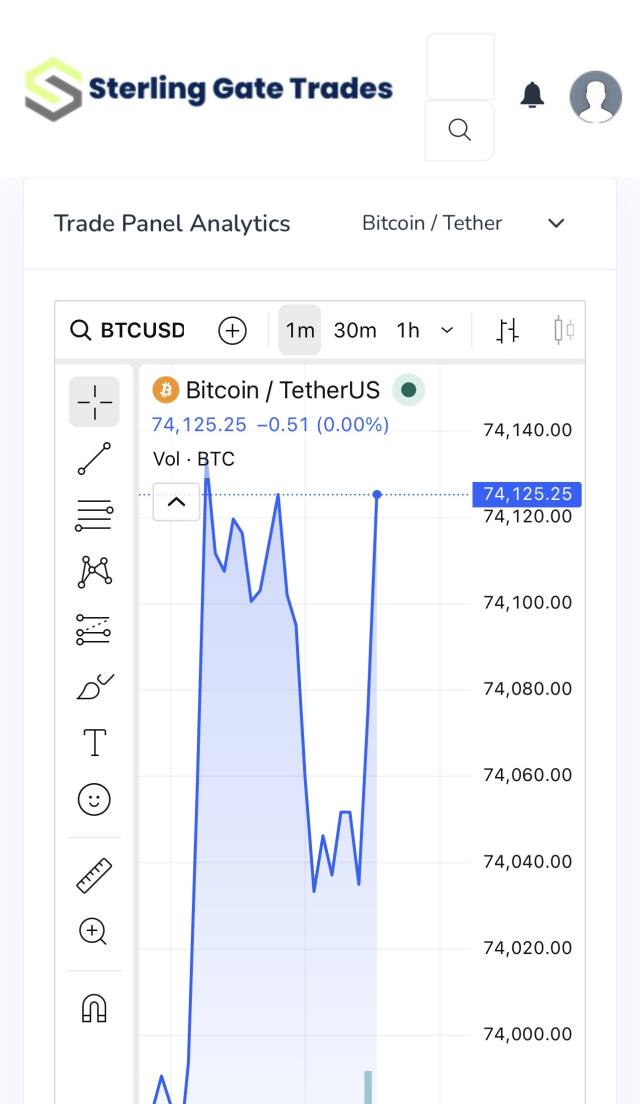
Task: Open the notifications bell
Action: (532, 95)
